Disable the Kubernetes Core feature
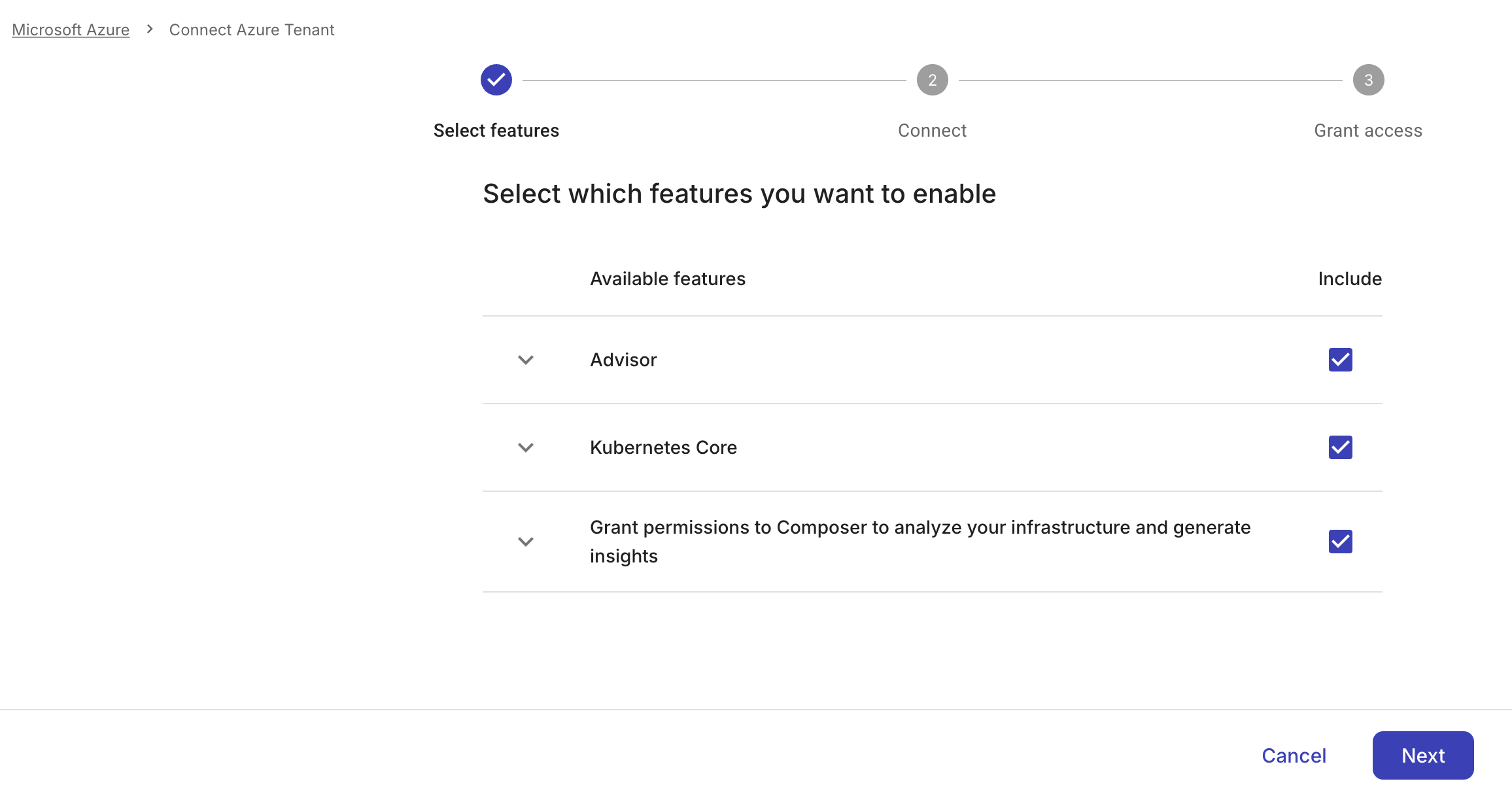1512x794 pixels. 1339,447
